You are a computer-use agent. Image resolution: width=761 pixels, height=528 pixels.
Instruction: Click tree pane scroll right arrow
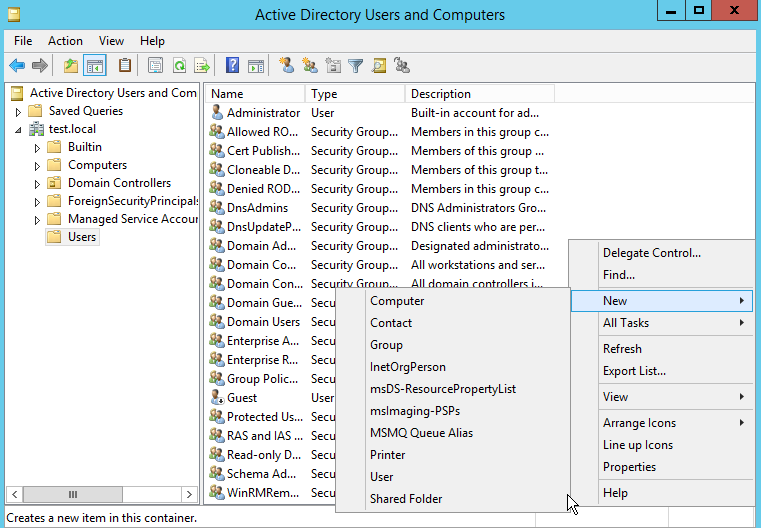pyautogui.click(x=189, y=495)
